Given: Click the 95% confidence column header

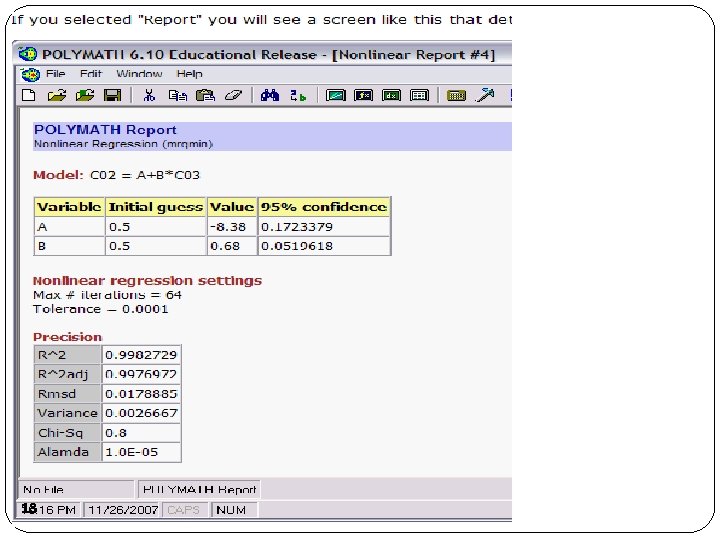Looking at the screenshot, I should [x=324, y=207].
